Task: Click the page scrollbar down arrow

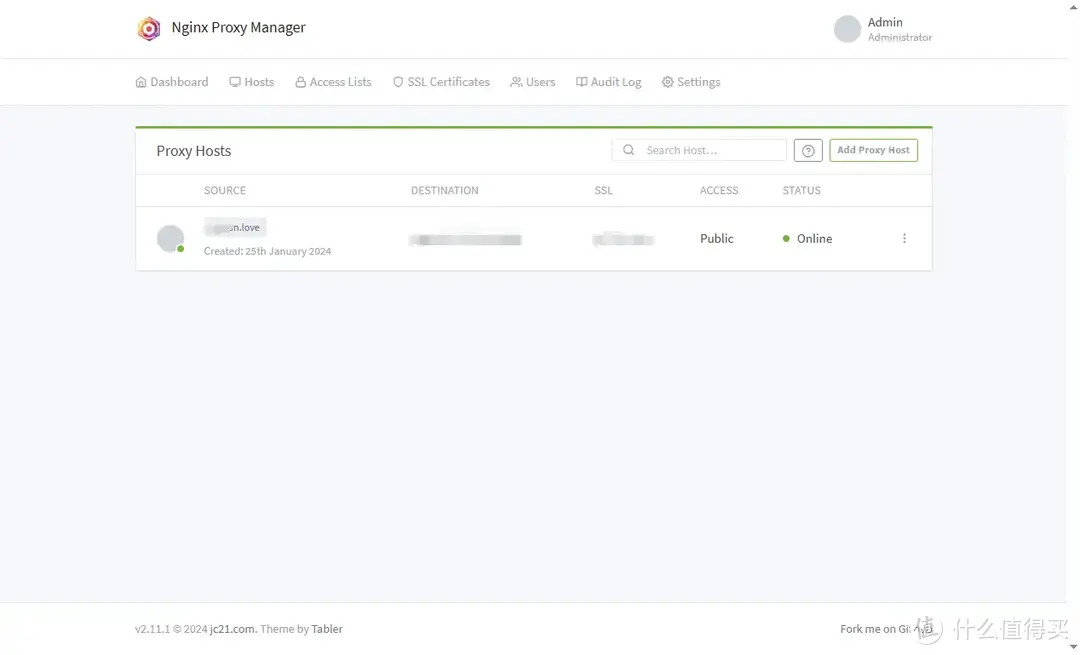Action: (x=1073, y=646)
